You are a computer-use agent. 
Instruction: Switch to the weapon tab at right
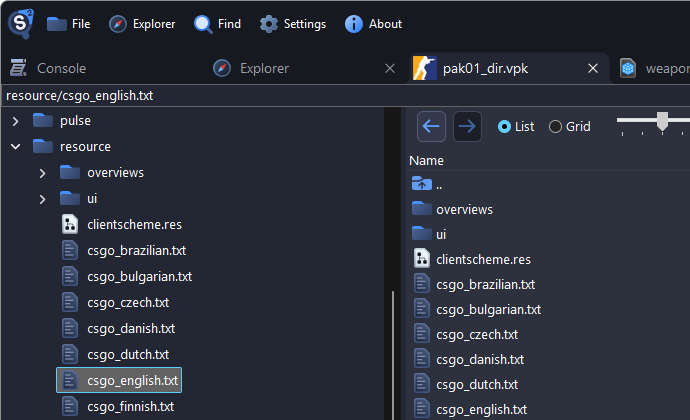[654, 68]
